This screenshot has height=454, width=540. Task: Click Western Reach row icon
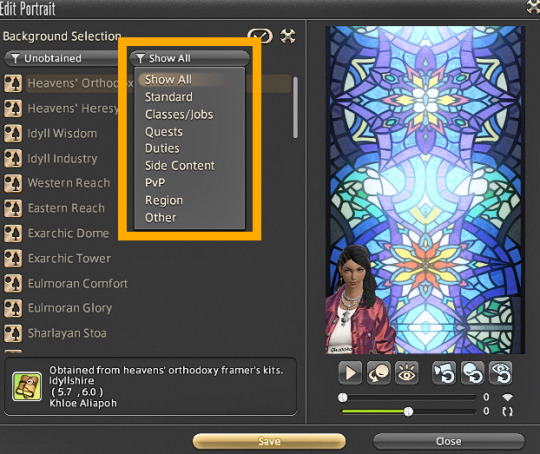[13, 183]
